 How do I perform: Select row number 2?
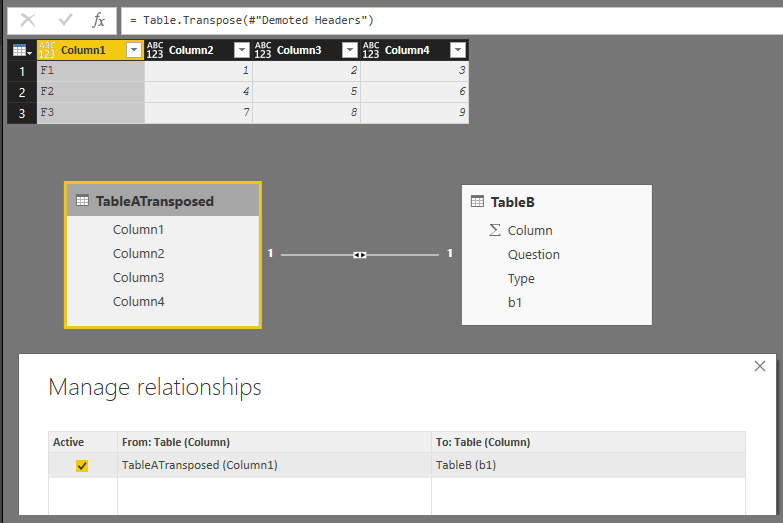tap(22, 92)
